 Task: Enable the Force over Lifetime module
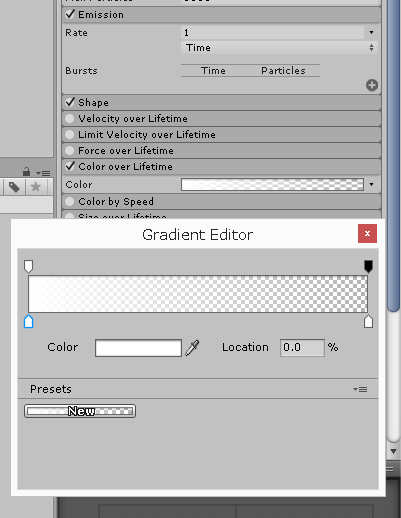[69, 150]
